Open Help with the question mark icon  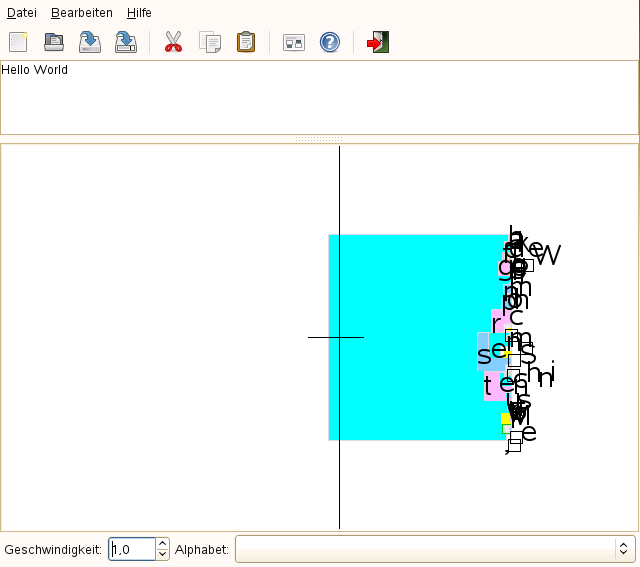point(330,42)
